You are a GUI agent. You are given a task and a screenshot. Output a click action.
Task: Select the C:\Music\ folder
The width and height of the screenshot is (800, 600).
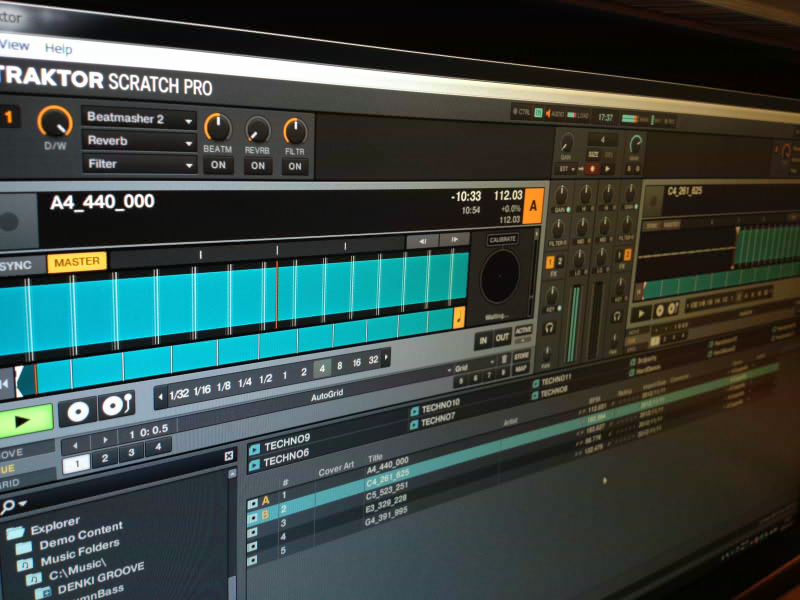tap(77, 569)
